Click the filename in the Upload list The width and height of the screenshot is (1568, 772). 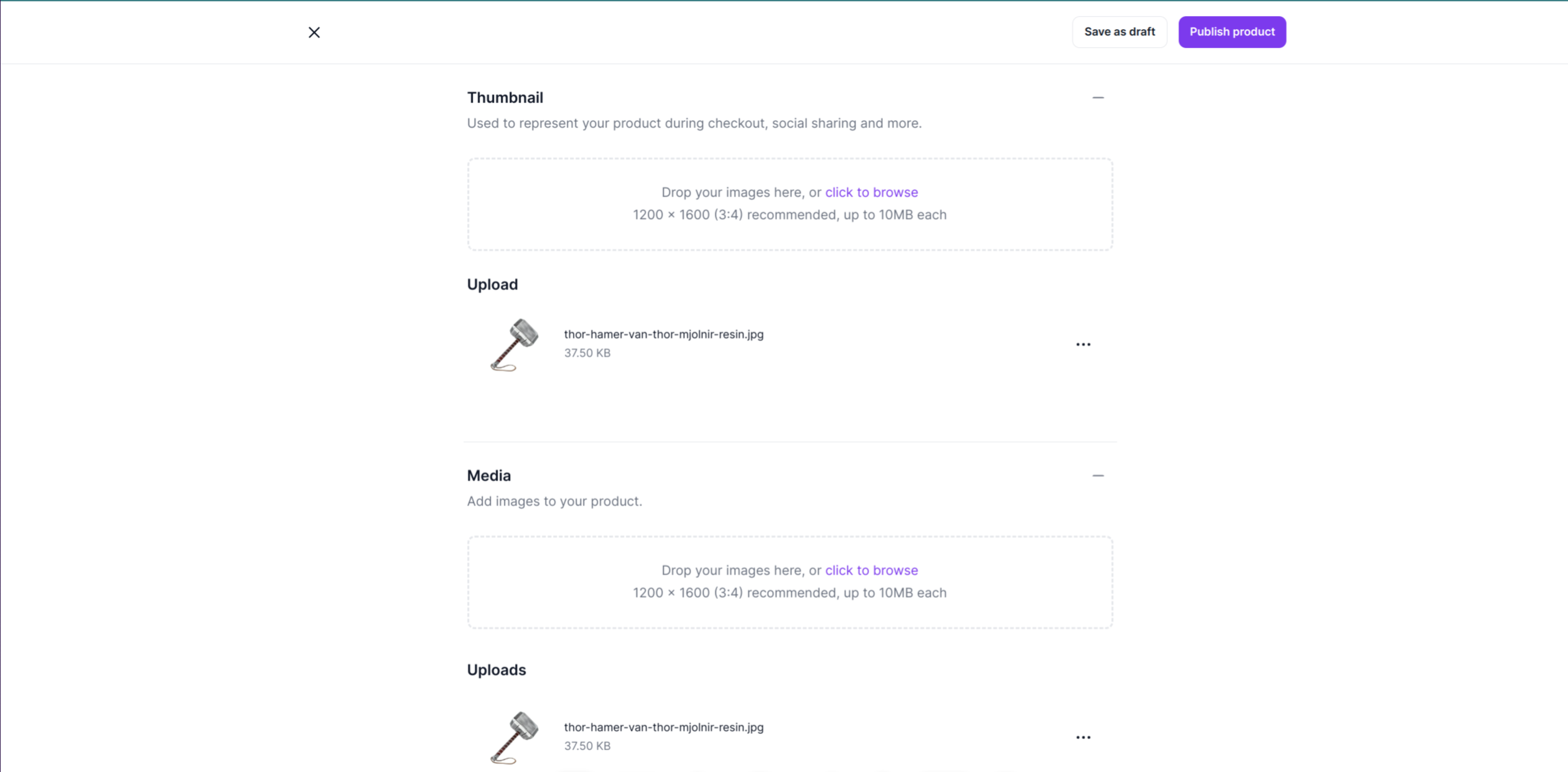tap(663, 334)
